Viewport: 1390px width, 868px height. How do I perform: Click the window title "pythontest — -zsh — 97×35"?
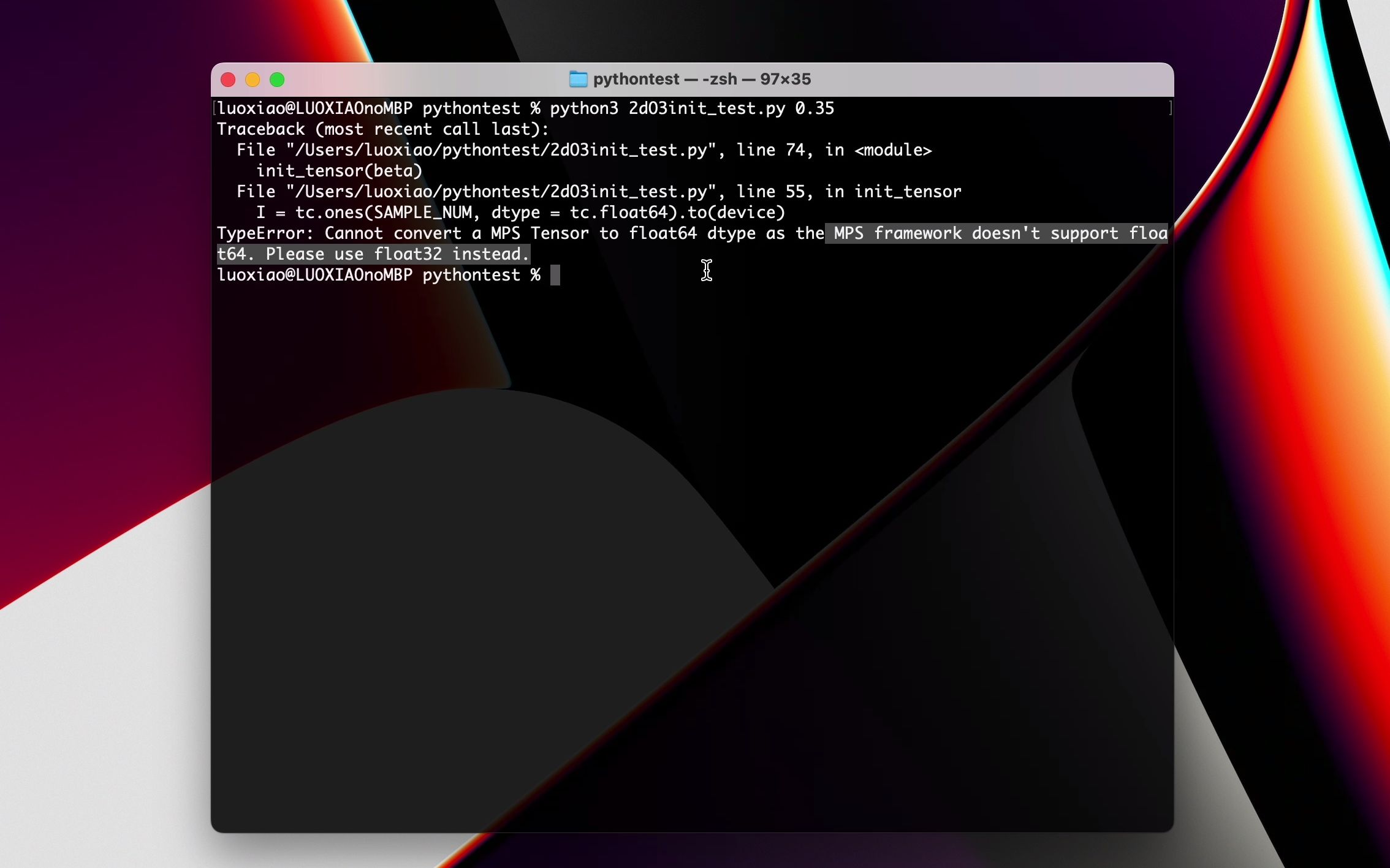pyautogui.click(x=702, y=79)
